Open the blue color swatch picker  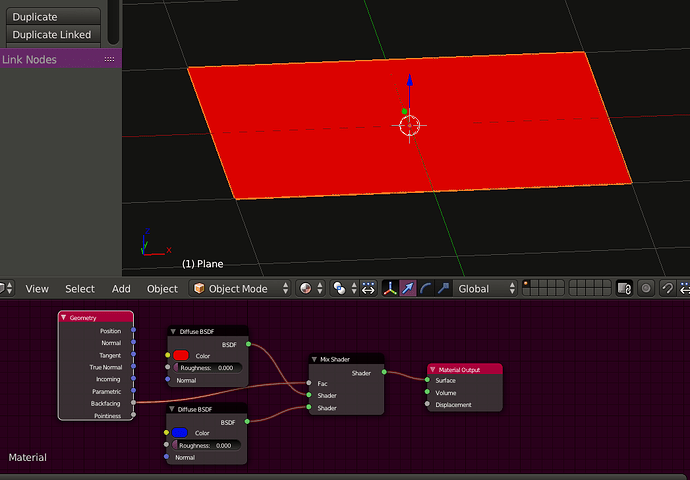coord(180,432)
